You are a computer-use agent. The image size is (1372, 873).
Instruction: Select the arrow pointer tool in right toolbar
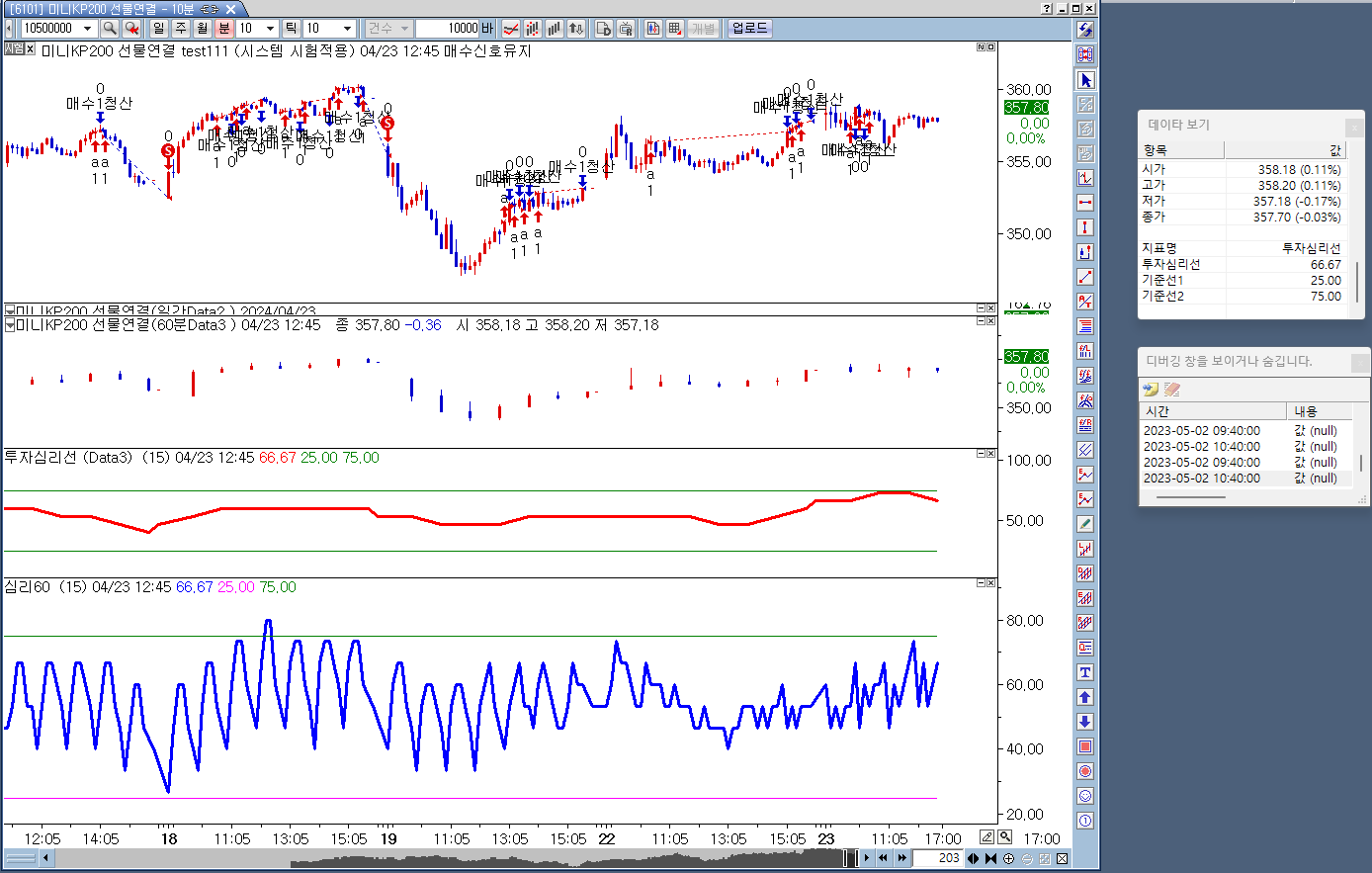(x=1085, y=80)
